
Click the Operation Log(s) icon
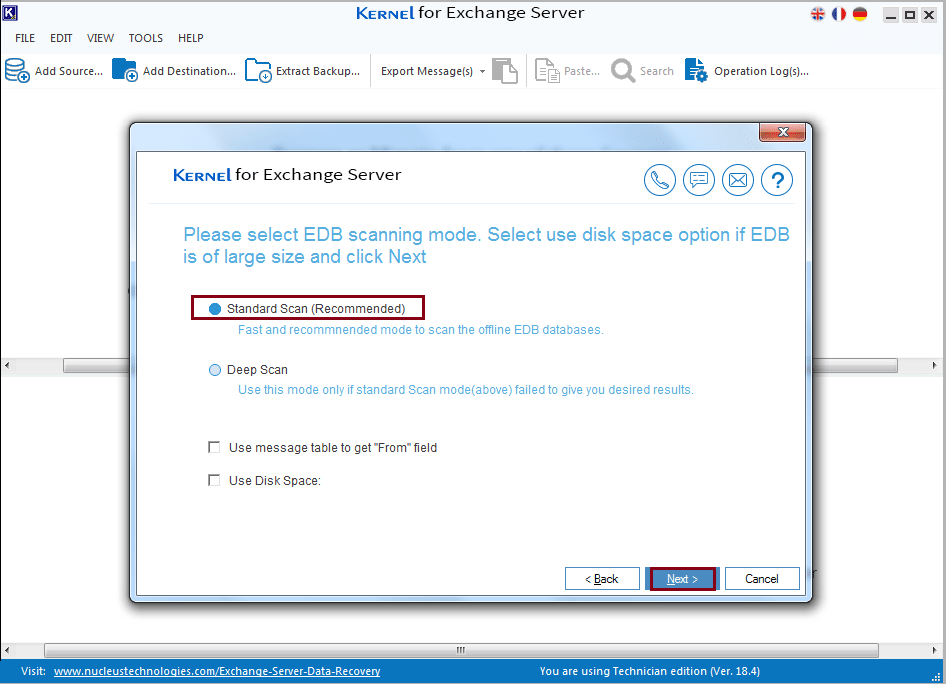tap(696, 71)
